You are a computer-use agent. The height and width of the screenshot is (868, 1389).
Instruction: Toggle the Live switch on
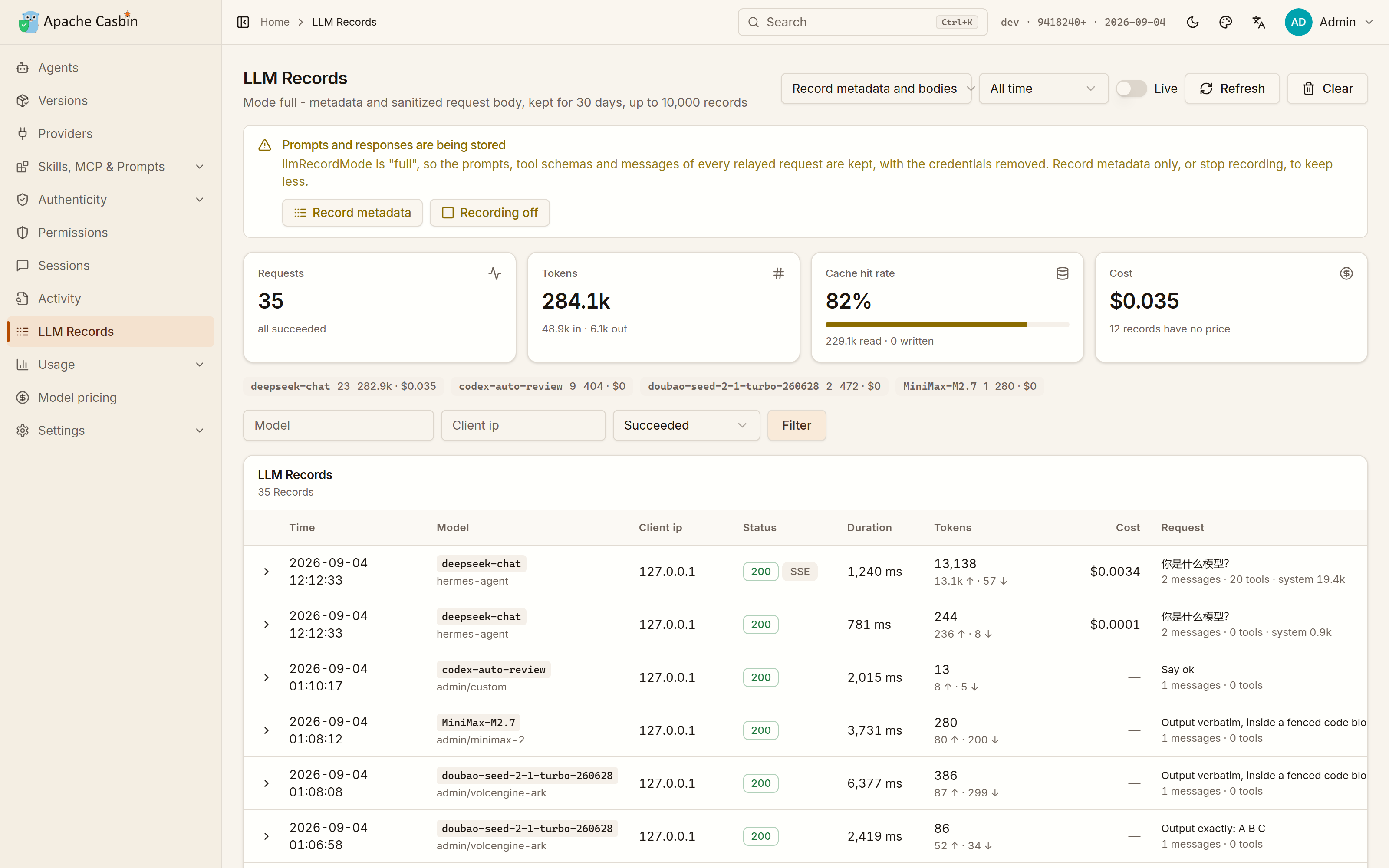(1131, 89)
